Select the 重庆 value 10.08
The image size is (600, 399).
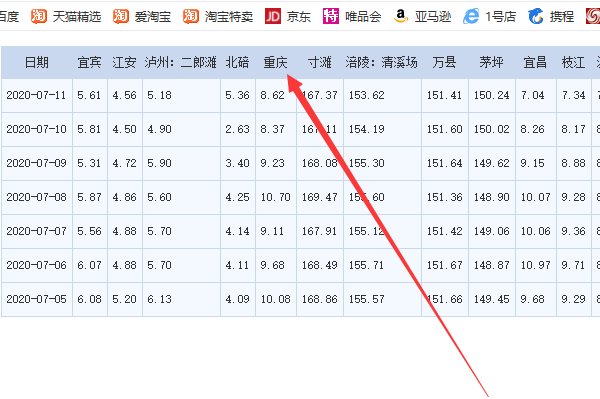[x=276, y=299]
